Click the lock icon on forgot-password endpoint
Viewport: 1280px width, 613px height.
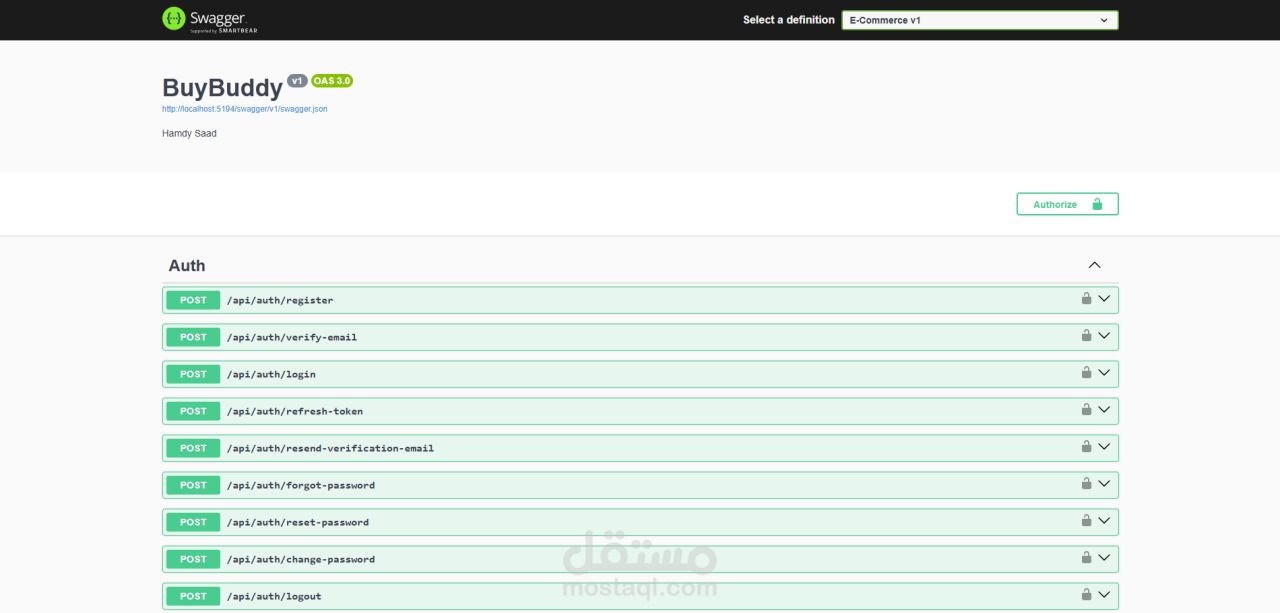pyautogui.click(x=1086, y=483)
